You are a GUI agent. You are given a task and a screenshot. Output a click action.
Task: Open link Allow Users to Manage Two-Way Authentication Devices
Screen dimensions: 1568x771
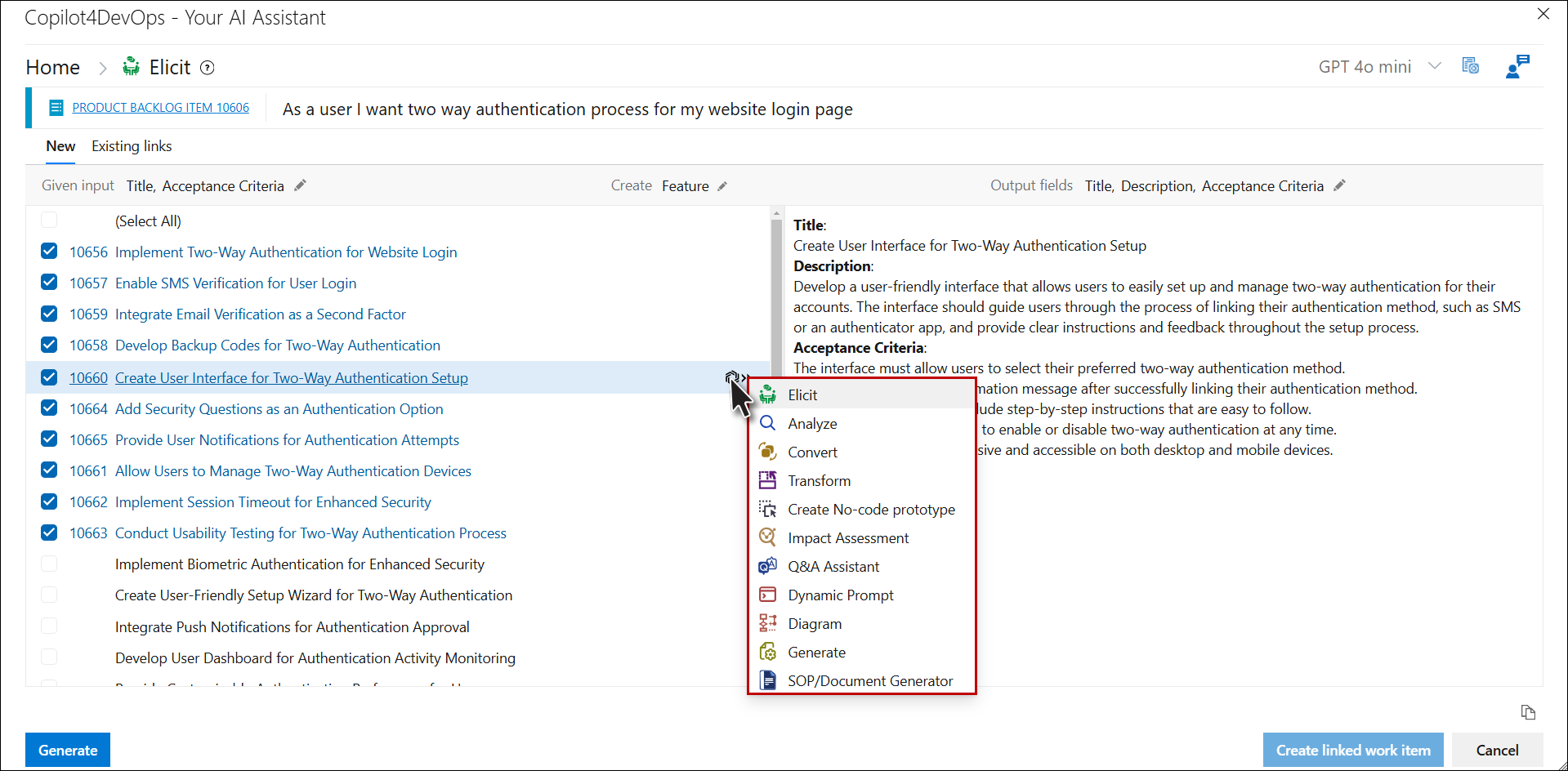pos(293,471)
